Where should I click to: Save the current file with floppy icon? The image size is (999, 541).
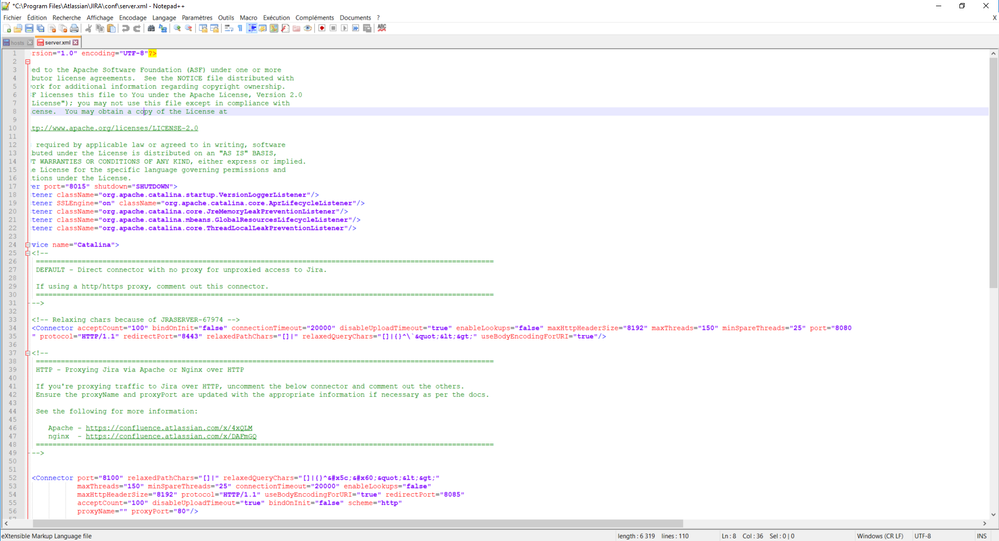click(29, 28)
